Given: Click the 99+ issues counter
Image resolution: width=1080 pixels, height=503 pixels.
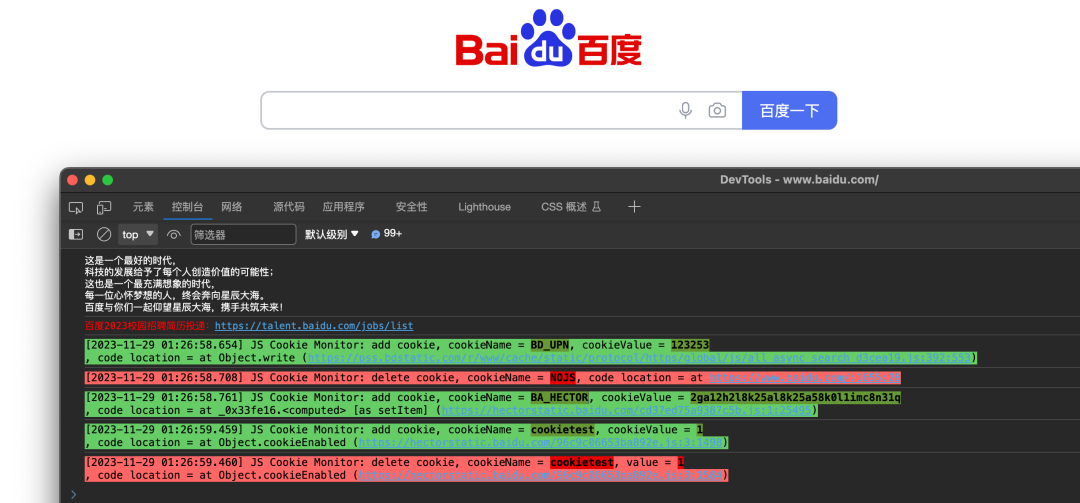Looking at the screenshot, I should [386, 234].
